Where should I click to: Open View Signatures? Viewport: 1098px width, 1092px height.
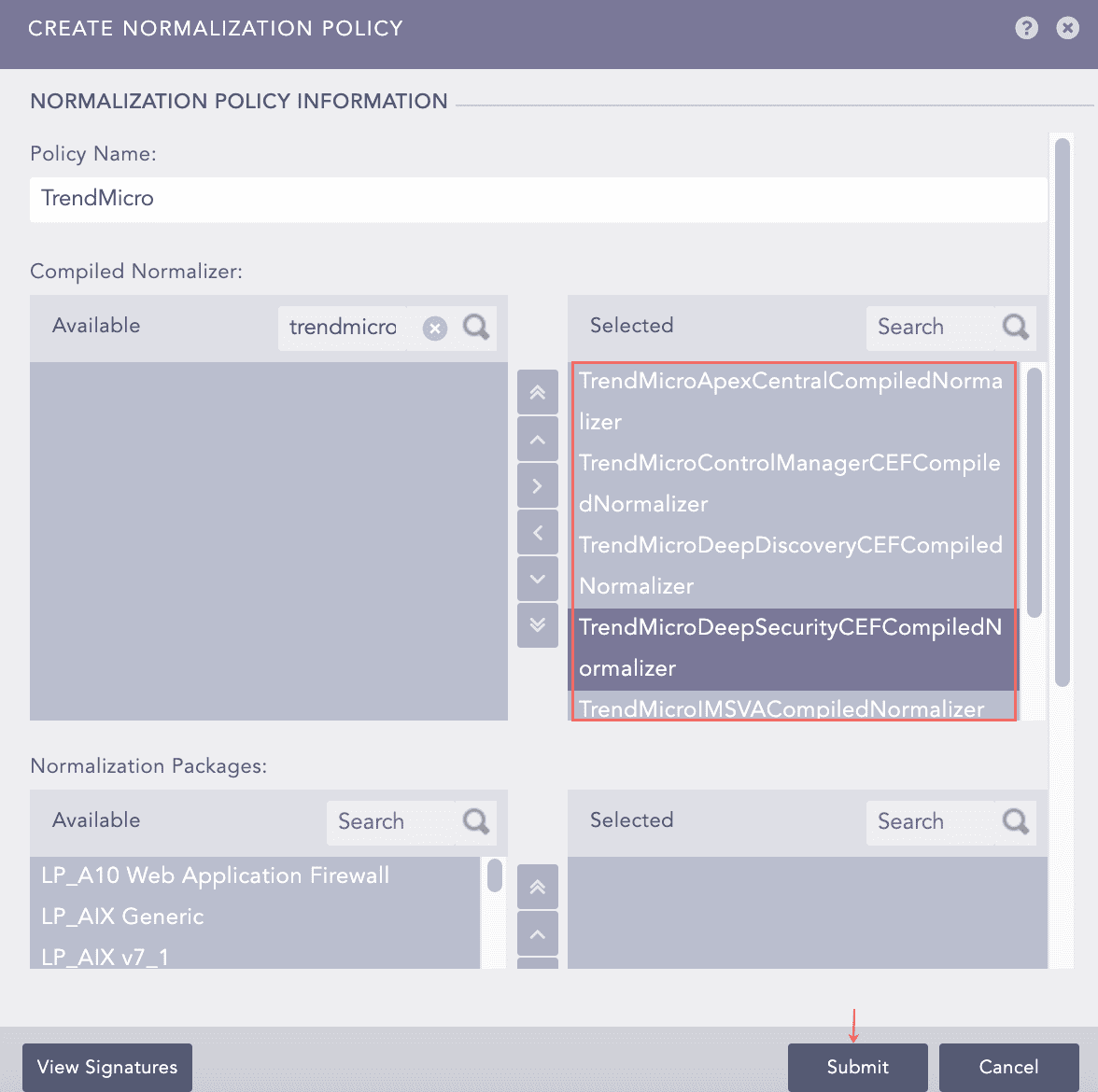pos(107,1067)
